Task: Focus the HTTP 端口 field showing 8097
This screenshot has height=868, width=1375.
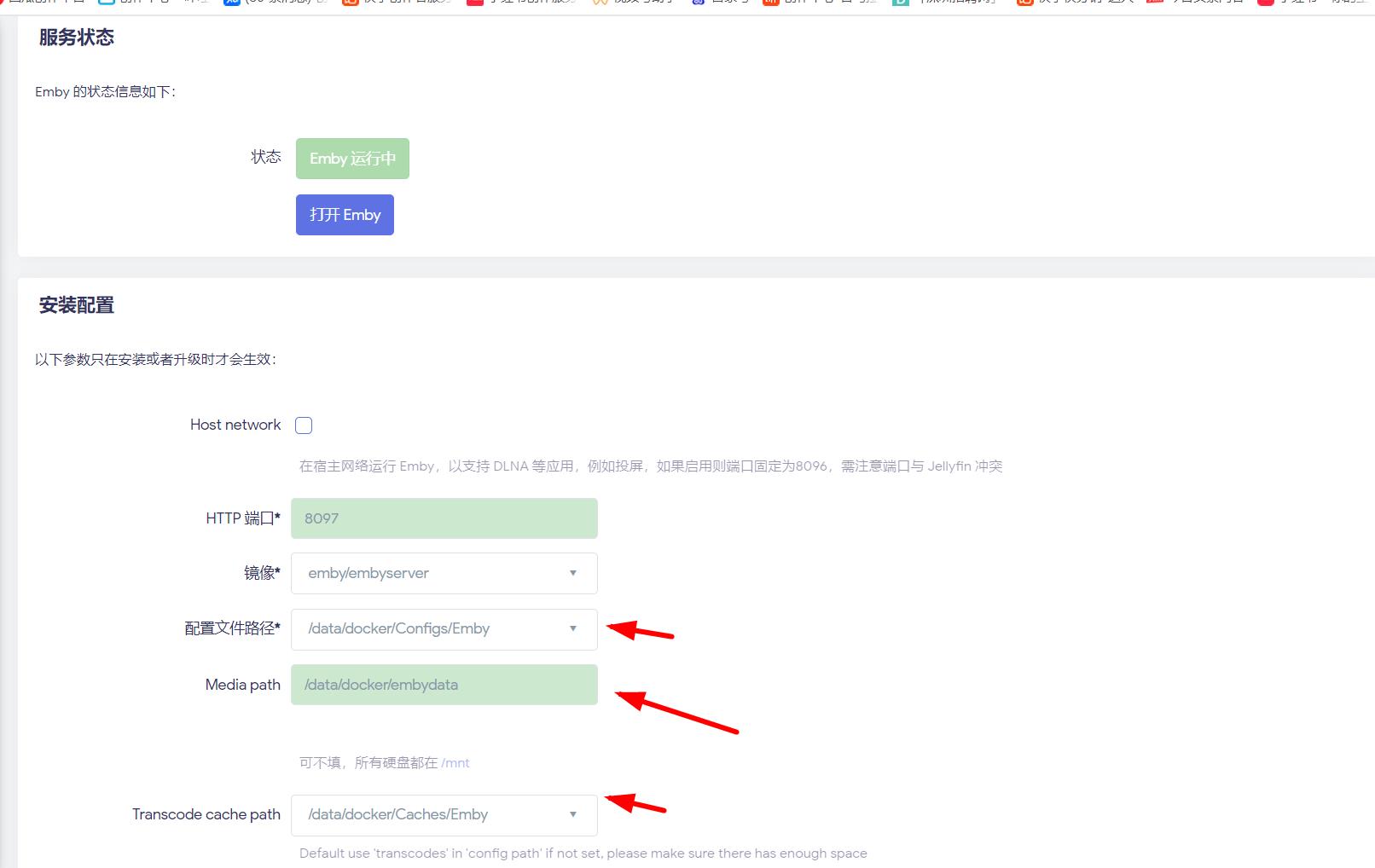Action: click(x=444, y=518)
